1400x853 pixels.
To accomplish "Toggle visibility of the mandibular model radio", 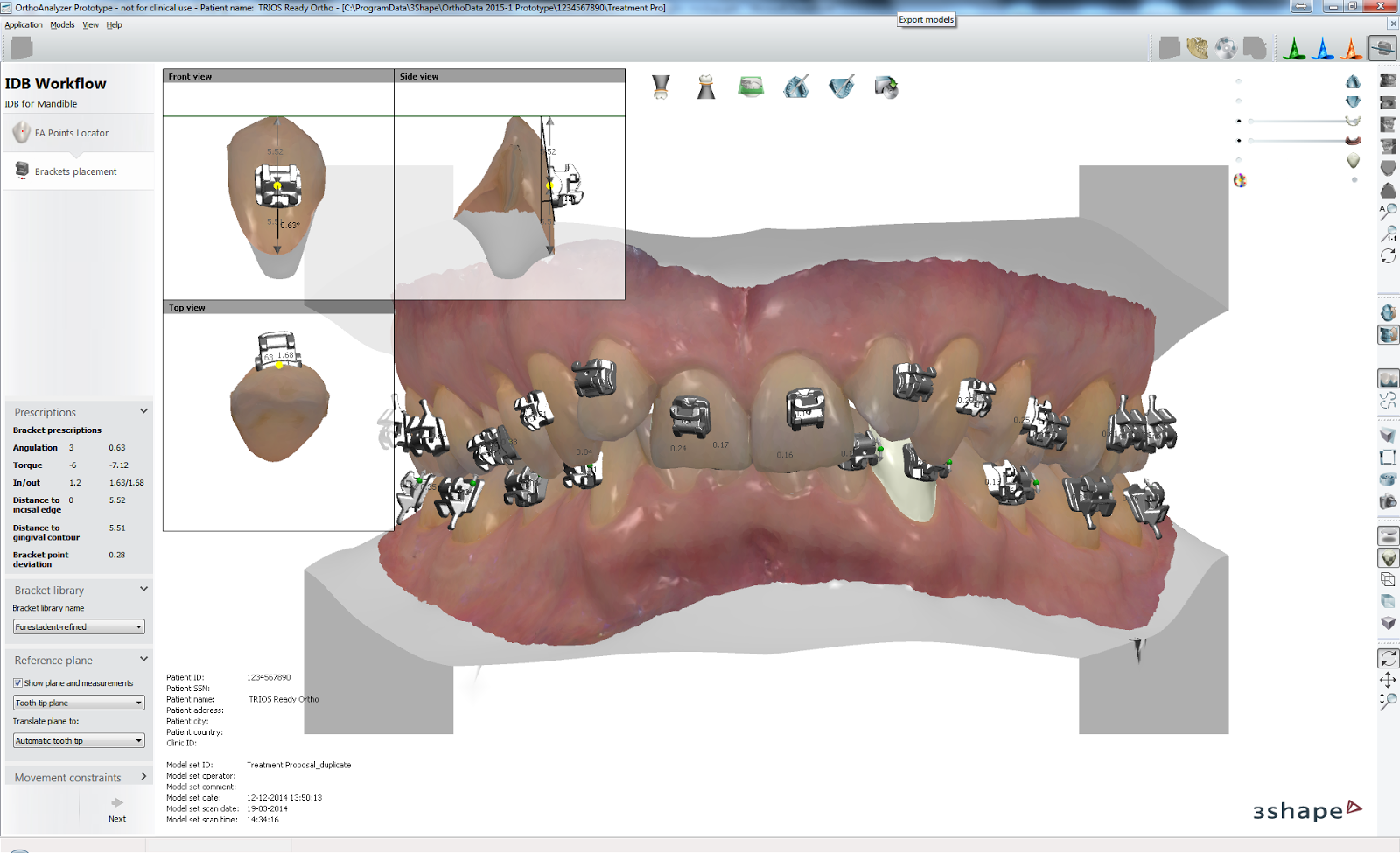I will (x=1238, y=101).
